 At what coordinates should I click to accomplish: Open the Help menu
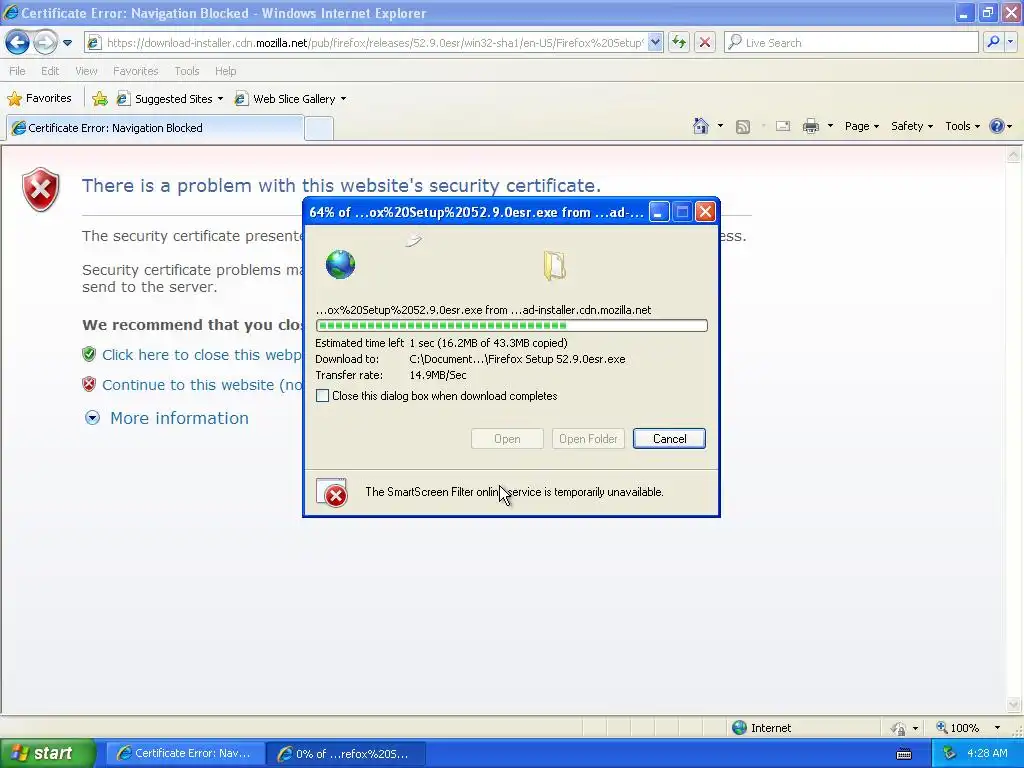coord(225,71)
